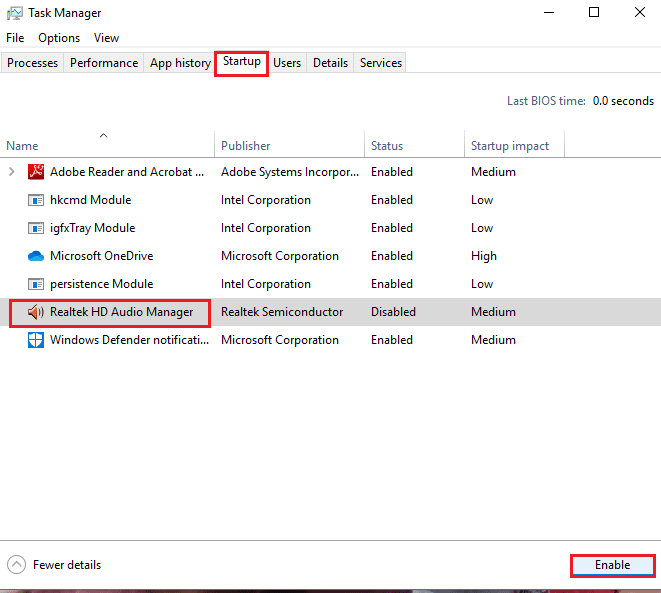Sort by Status column header
Screen dimensions: 661x593
pyautogui.click(x=387, y=146)
